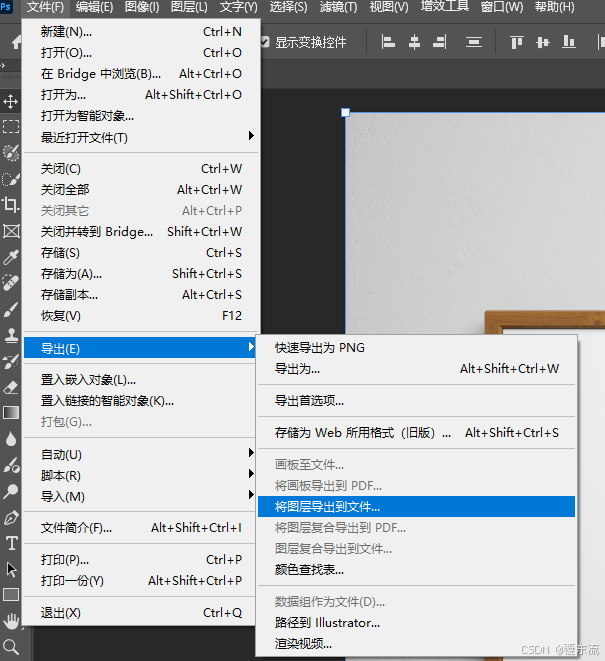Screen dimensions: 605x661
Task: Choose 打开(O)... menu entry
Action: coord(140,53)
